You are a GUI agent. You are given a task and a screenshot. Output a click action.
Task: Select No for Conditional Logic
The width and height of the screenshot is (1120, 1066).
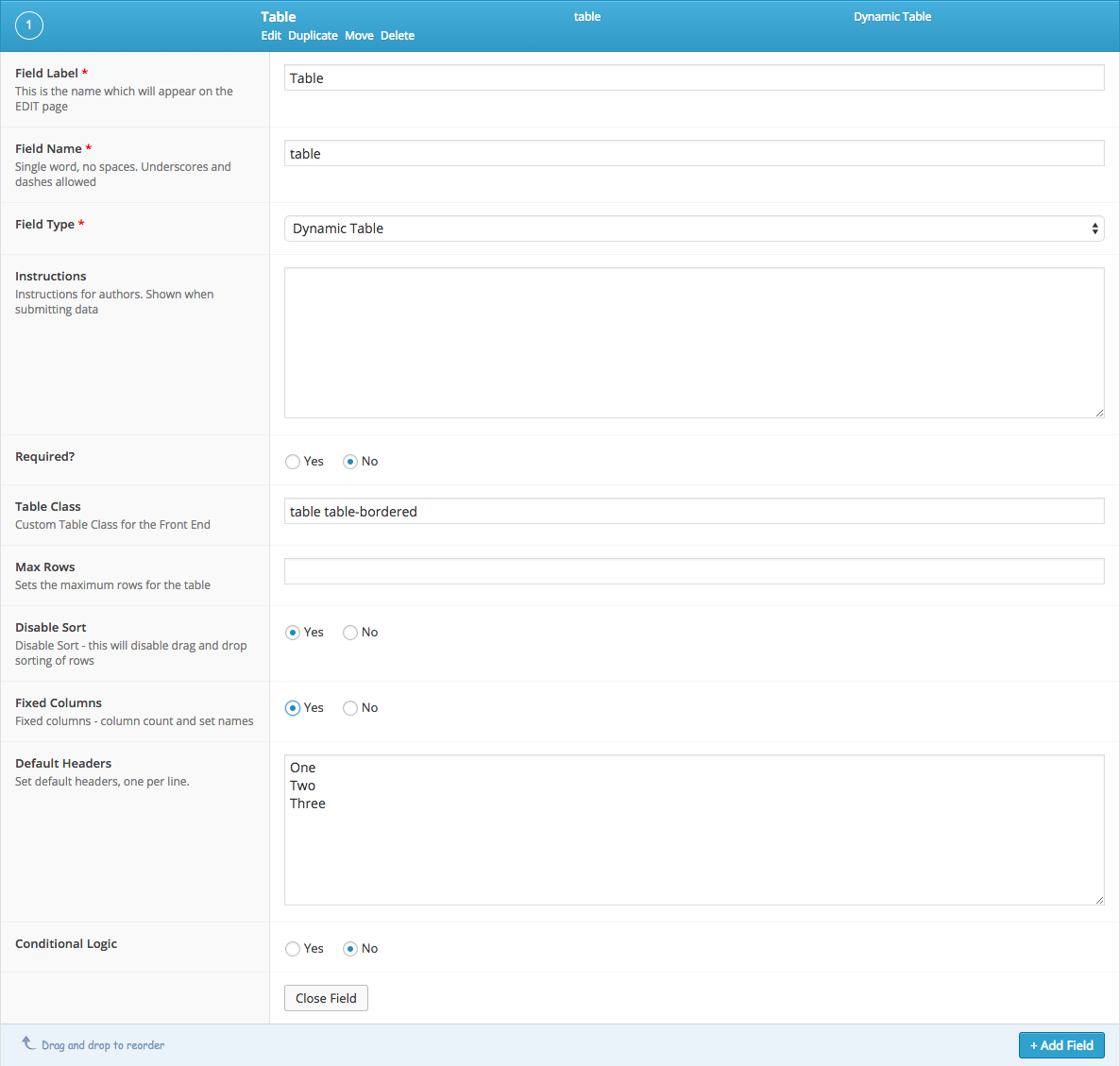click(x=350, y=949)
